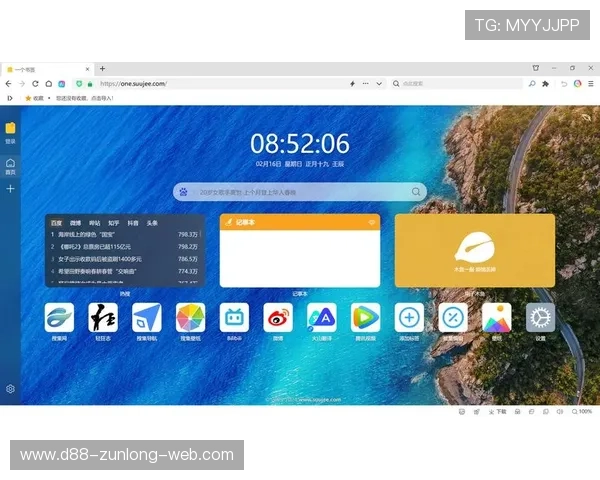Click the 下载 download status bar button
600x480 pixels.
coord(498,411)
